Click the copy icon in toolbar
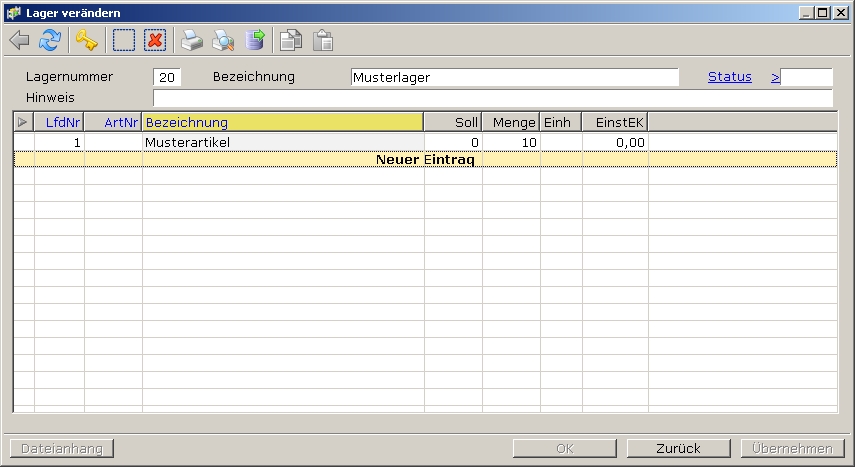The image size is (855, 467). [291, 41]
